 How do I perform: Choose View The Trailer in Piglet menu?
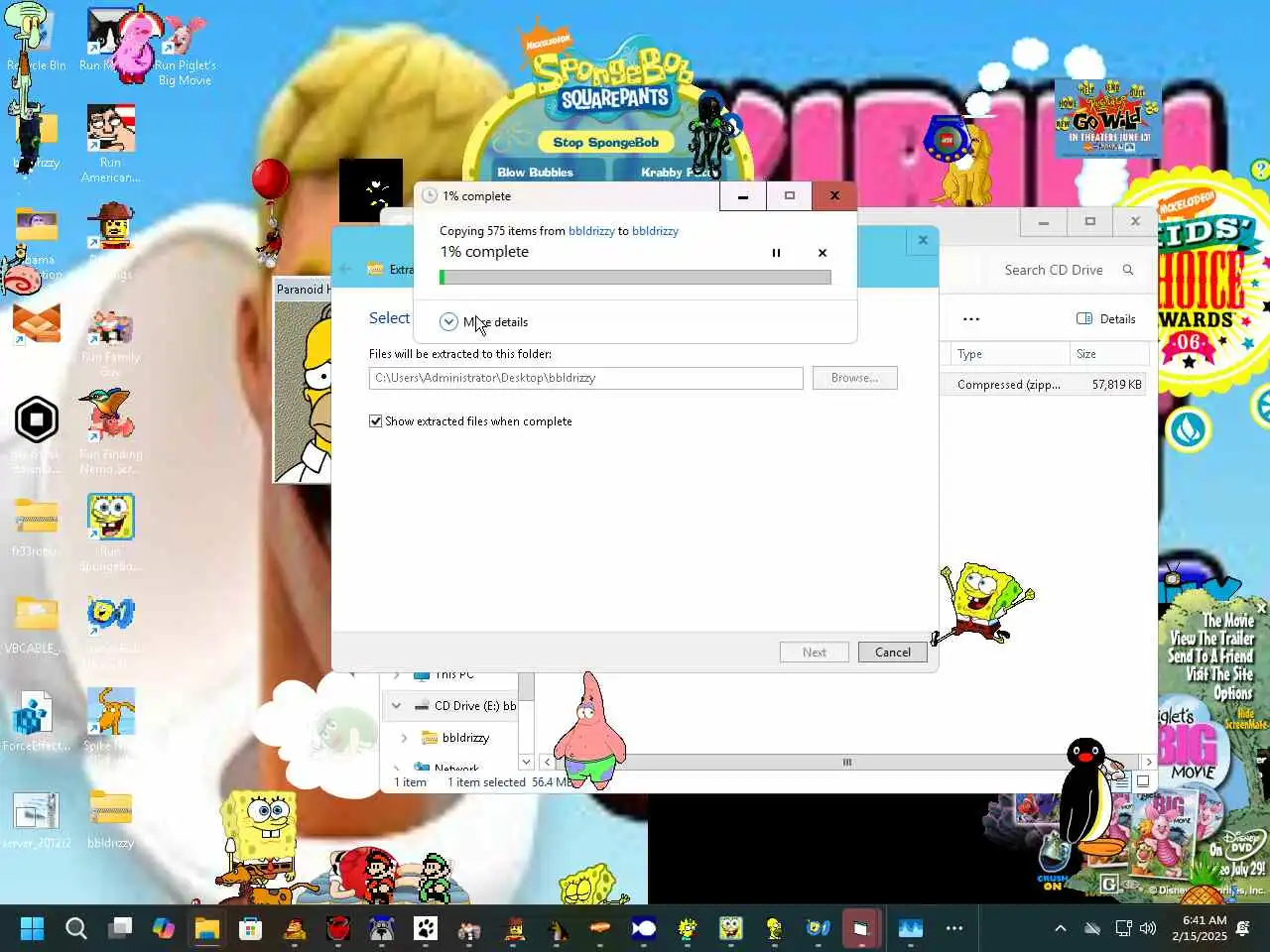1211,639
